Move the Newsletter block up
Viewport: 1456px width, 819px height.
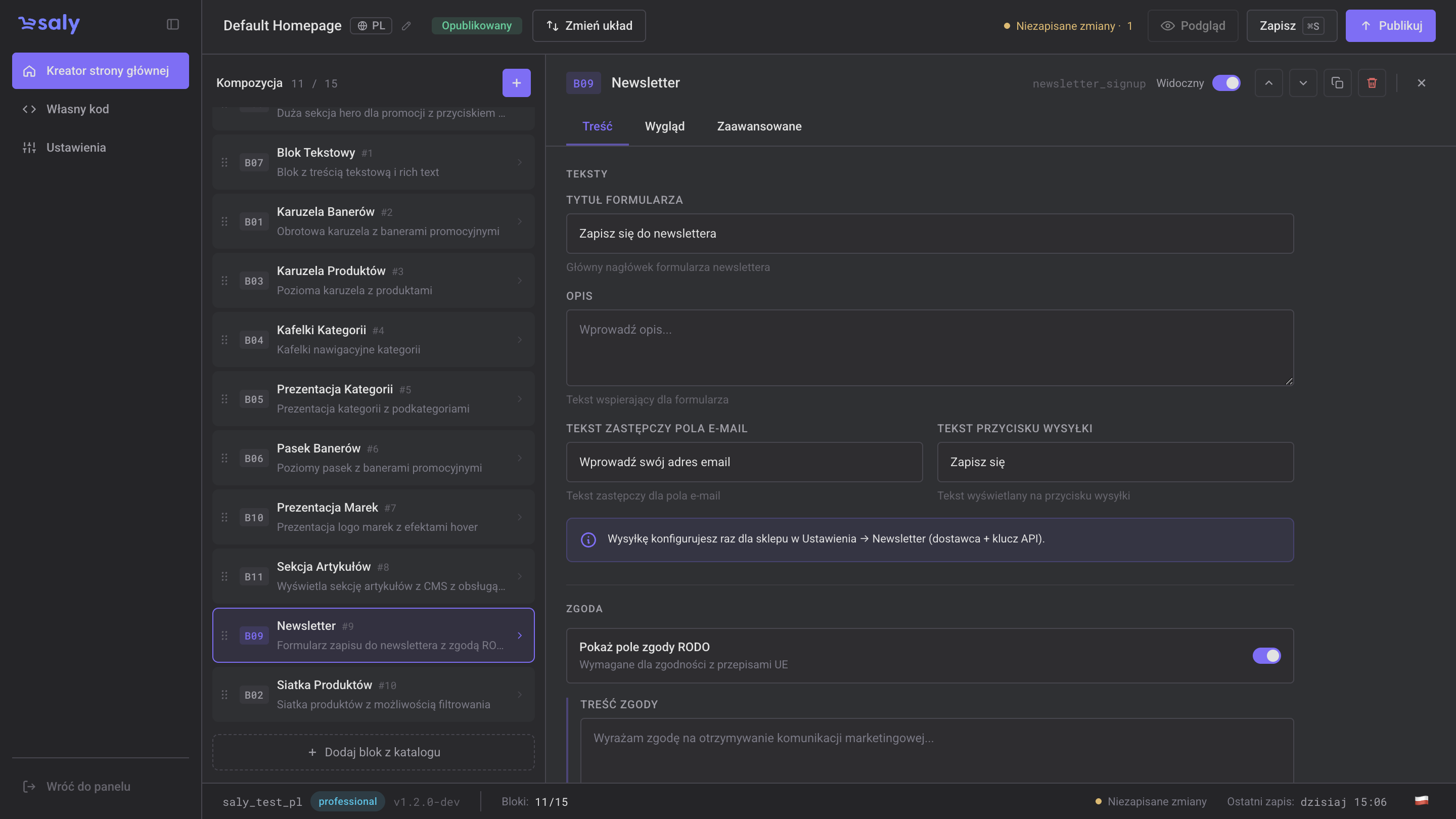pos(1268,83)
